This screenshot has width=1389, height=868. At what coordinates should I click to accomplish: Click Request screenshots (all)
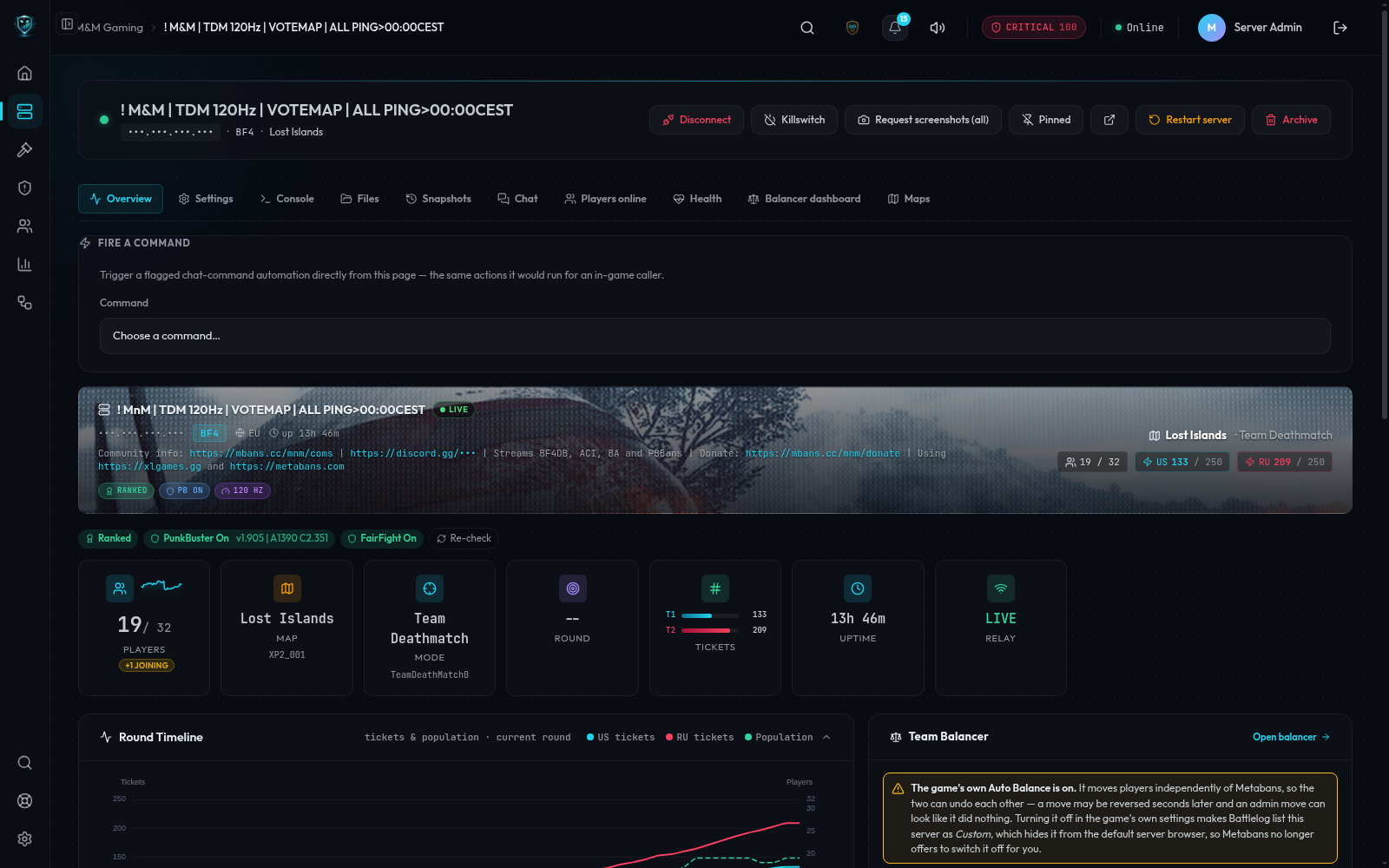click(923, 120)
